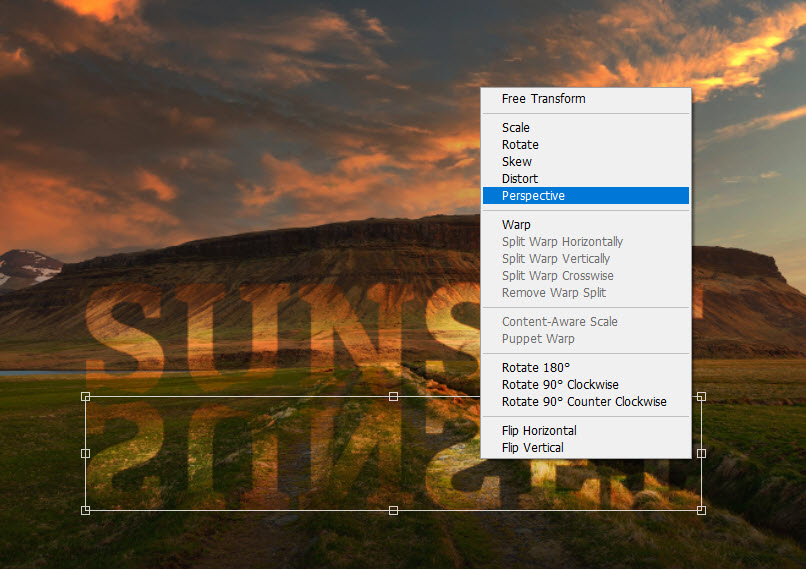Click the highlighted Perspective option
806x569 pixels.
[533, 196]
